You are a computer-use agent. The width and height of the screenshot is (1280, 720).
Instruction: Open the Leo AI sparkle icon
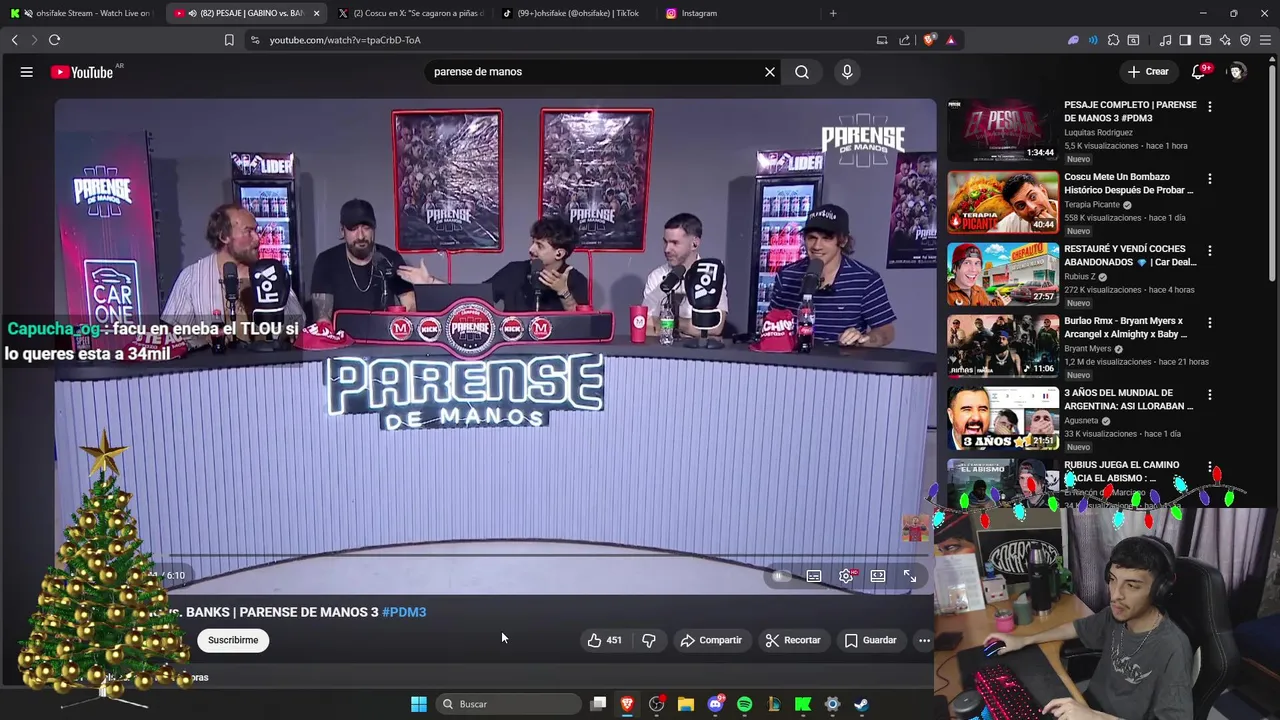pos(1225,40)
